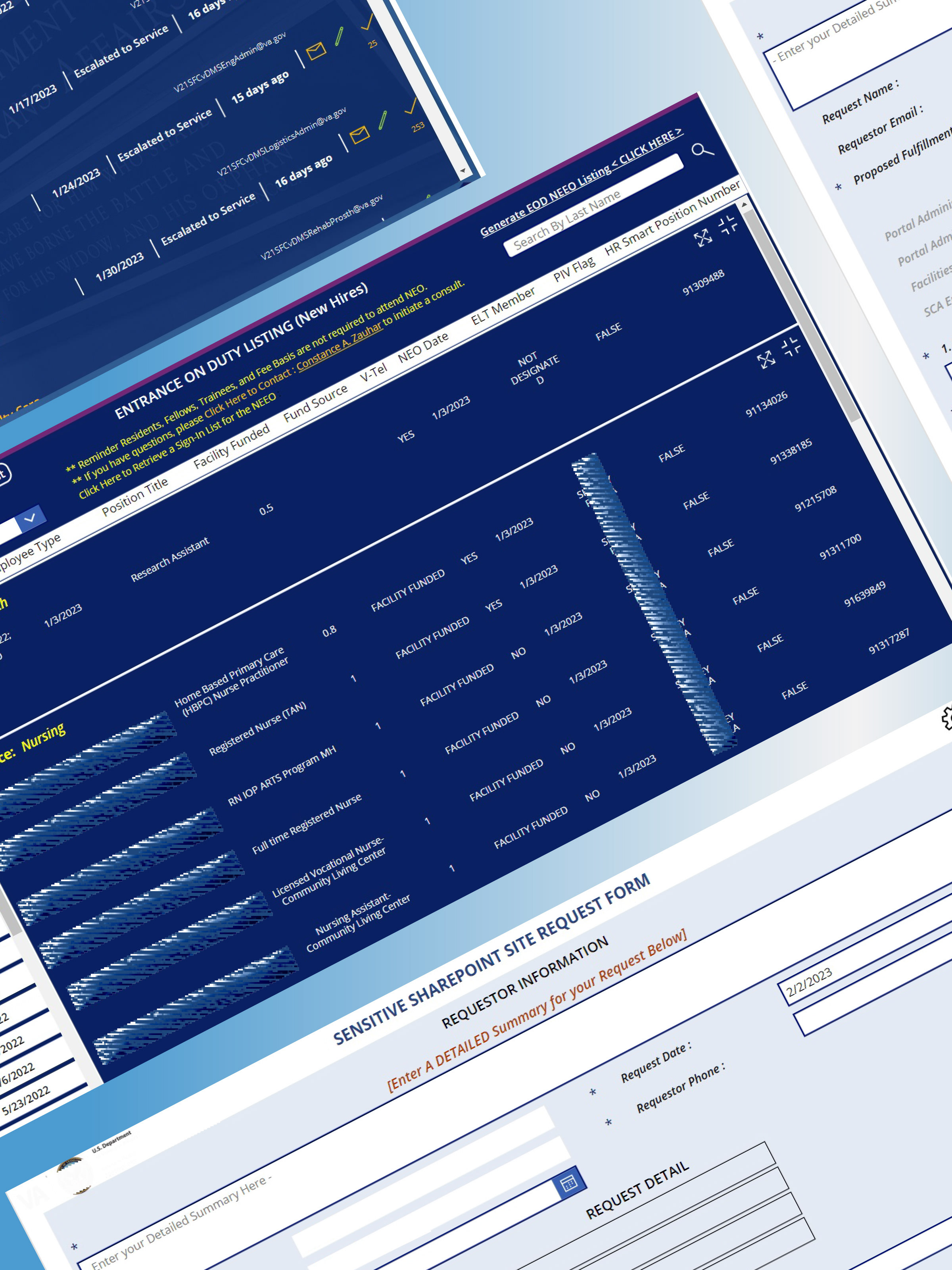Click the V21SFCvDMSRehabProsth@va.gov address
This screenshot has height=1270, width=952.
[322, 227]
